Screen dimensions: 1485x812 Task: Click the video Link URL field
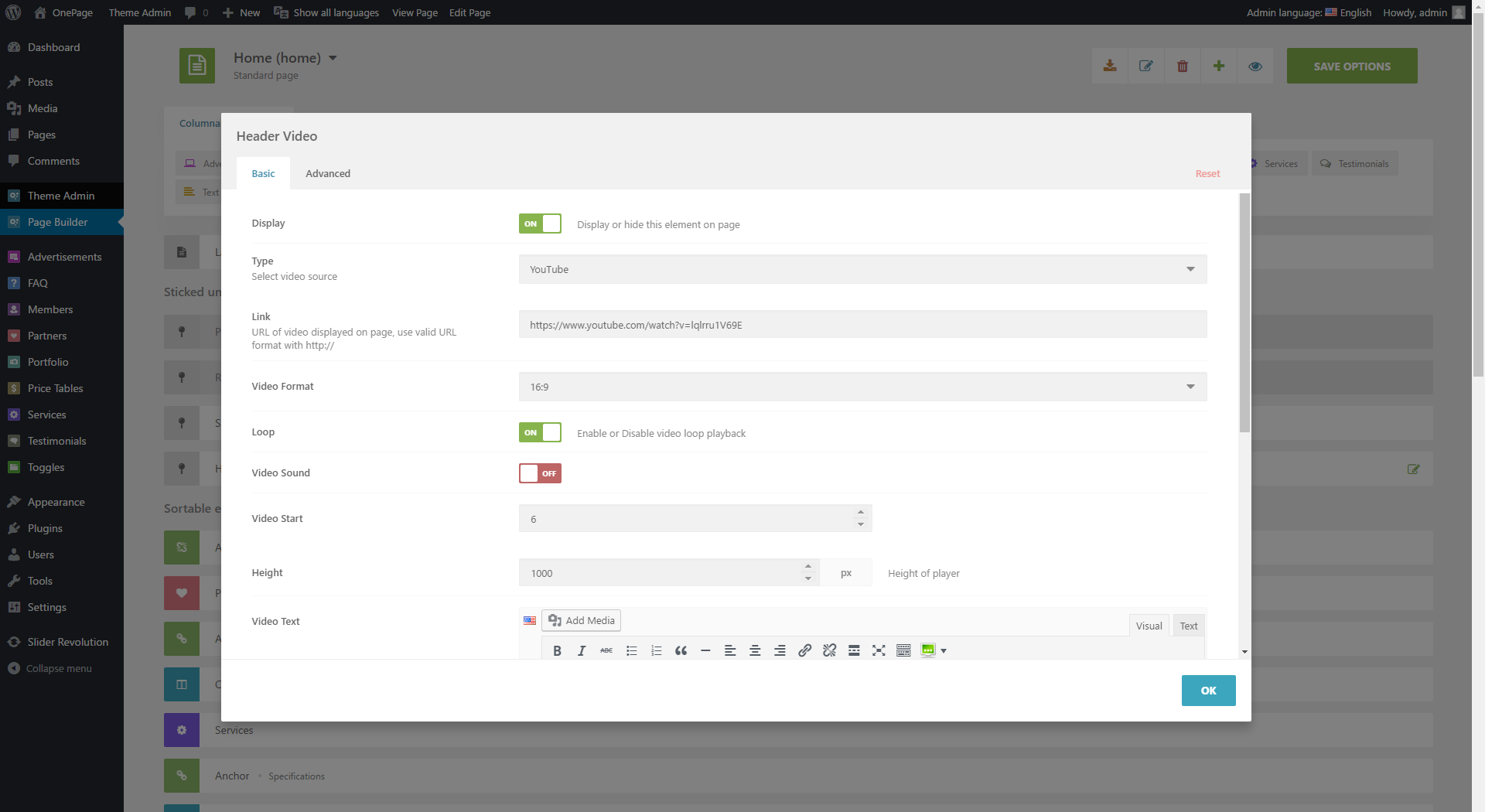click(x=862, y=325)
